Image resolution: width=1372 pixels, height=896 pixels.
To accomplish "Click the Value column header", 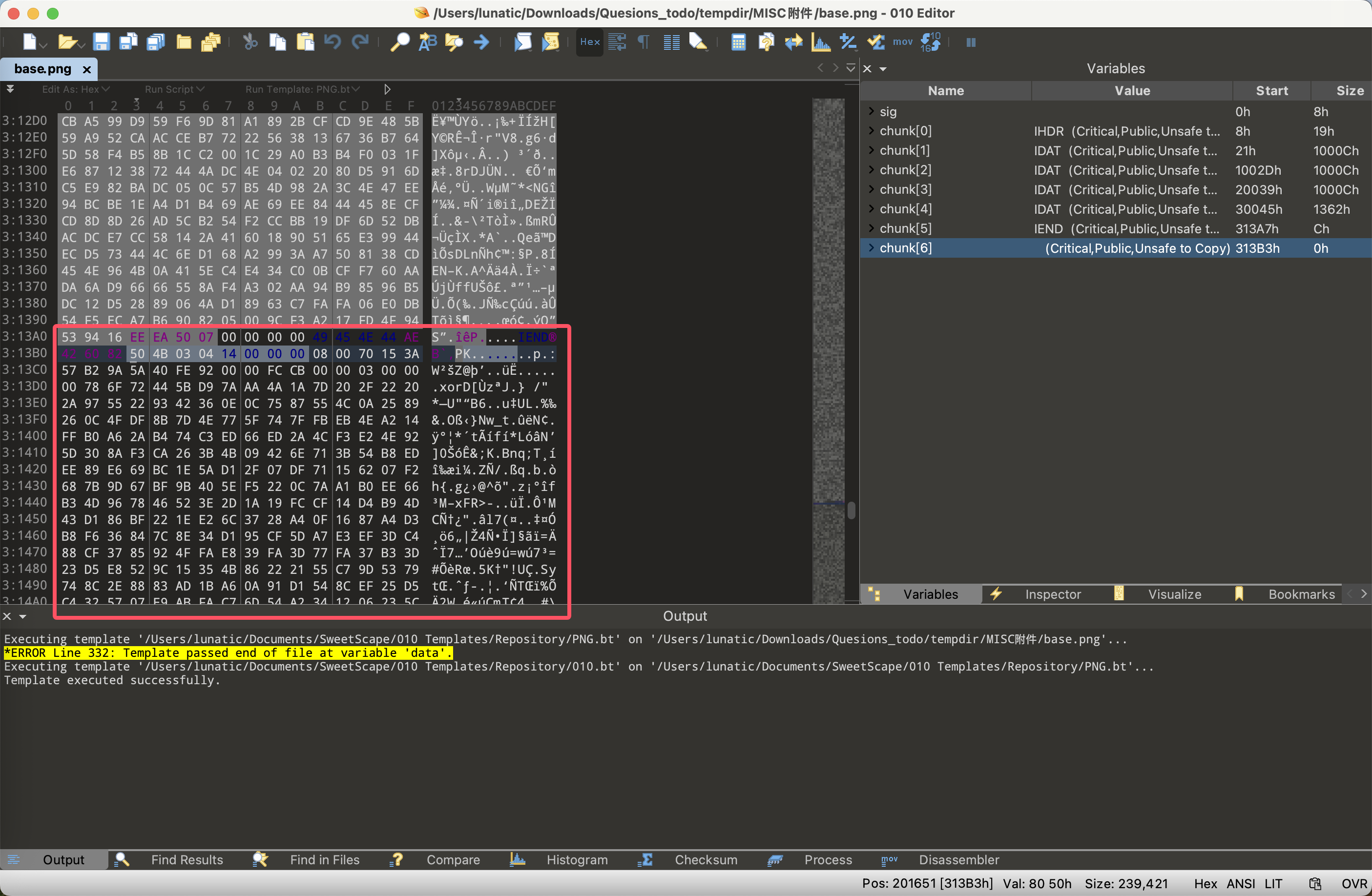I will coord(1132,90).
